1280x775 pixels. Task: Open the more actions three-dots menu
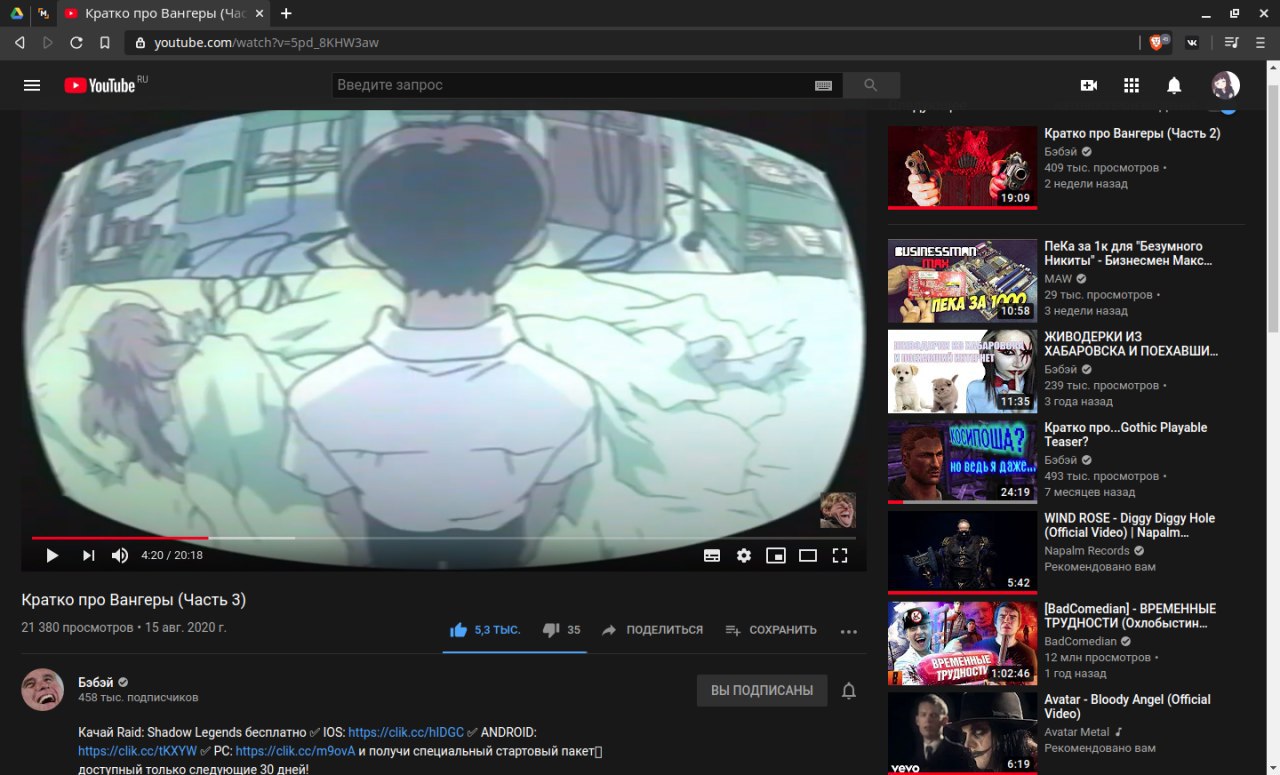pyautogui.click(x=849, y=631)
